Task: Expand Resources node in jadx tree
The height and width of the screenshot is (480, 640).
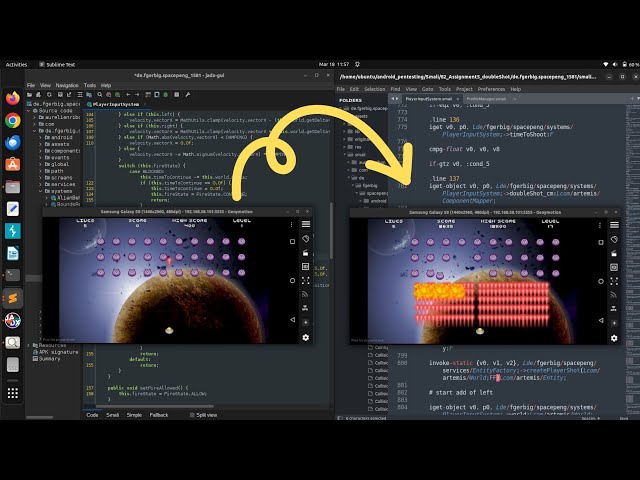Action: pyautogui.click(x=29, y=345)
